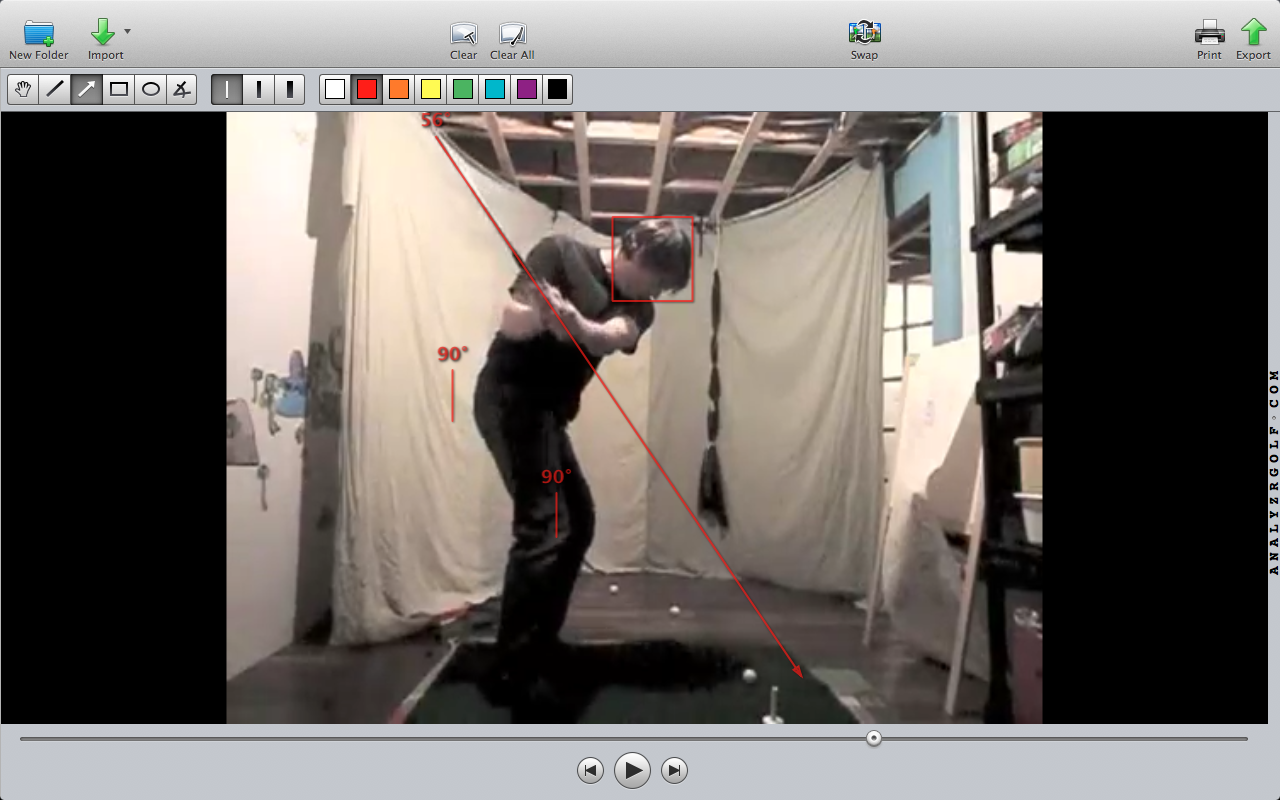The image size is (1280, 800).
Task: Pick the yellow color swatch
Action: tap(431, 89)
